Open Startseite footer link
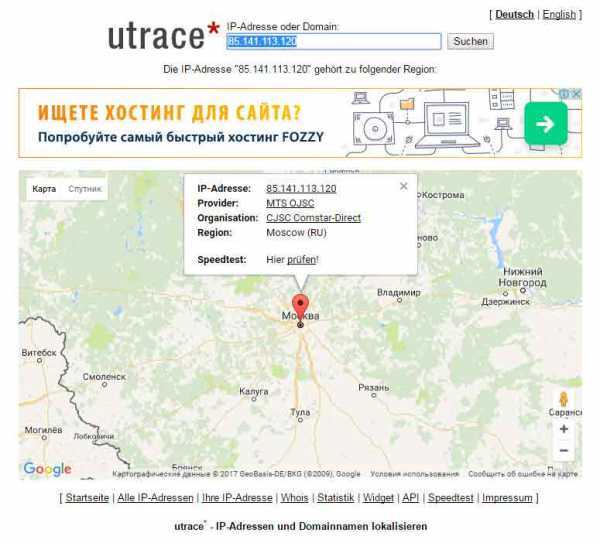The image size is (600, 543). click(87, 497)
